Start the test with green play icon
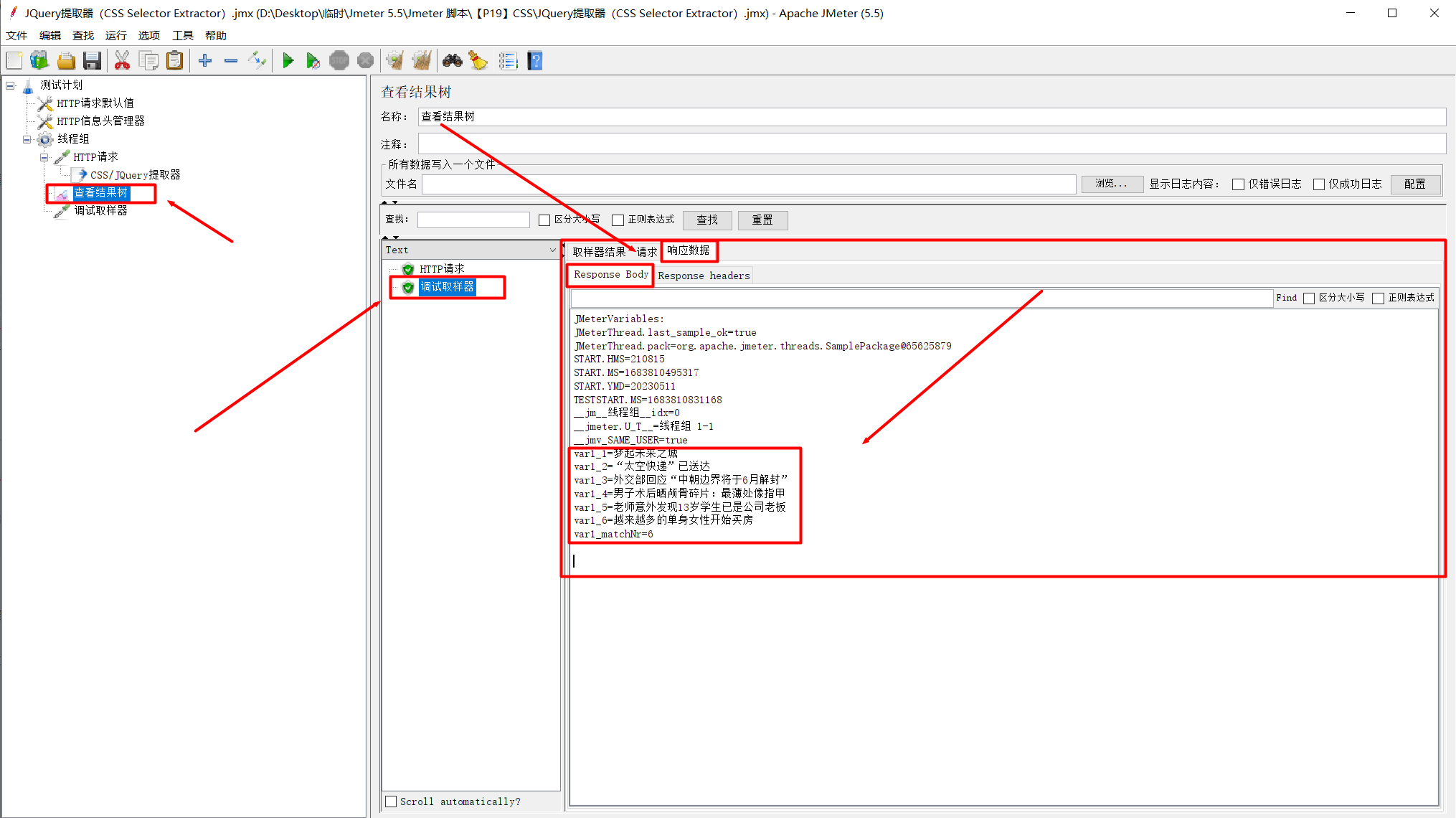This screenshot has width=1456, height=818. (x=288, y=61)
